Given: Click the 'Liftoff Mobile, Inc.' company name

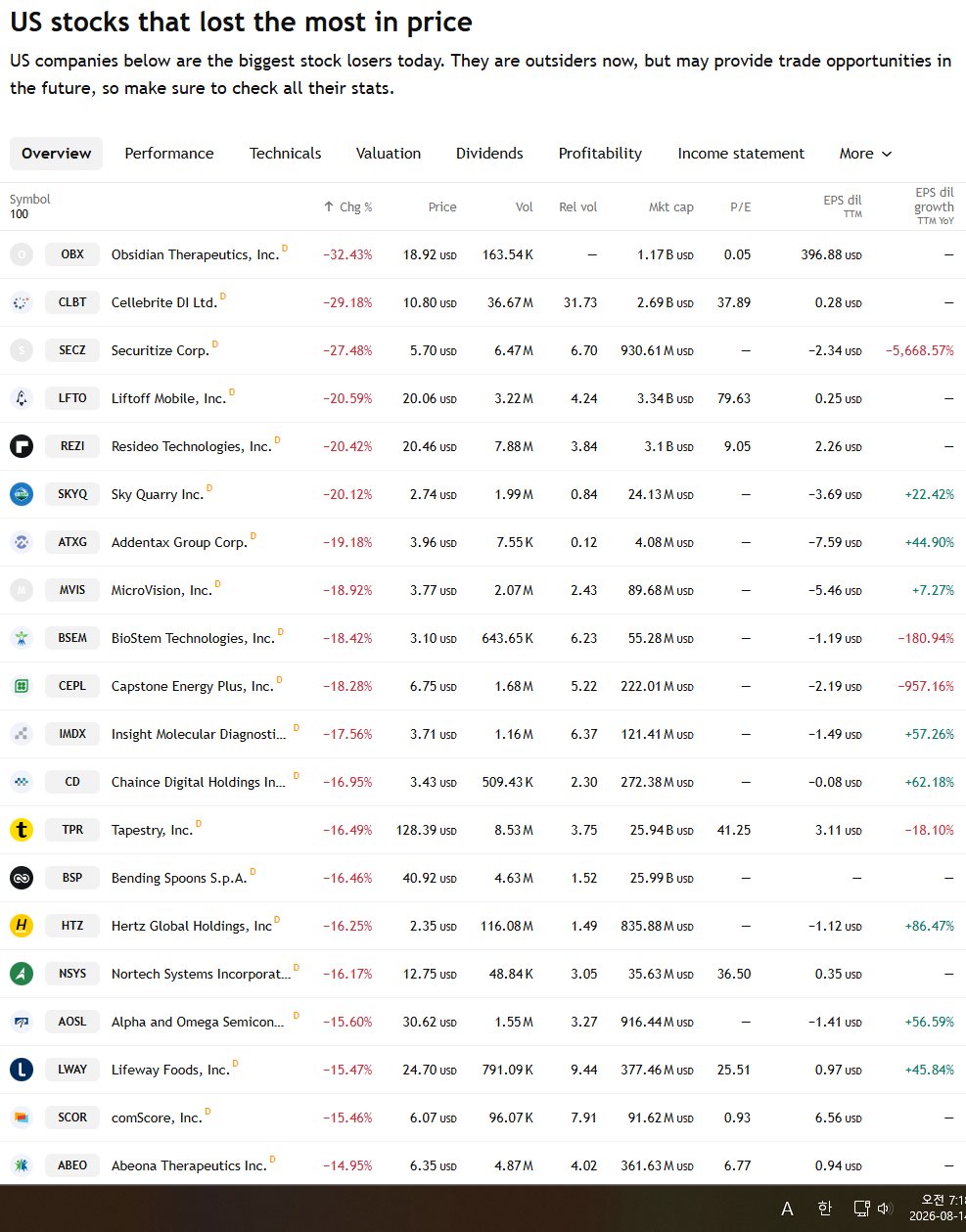Looking at the screenshot, I should pyautogui.click(x=168, y=398).
